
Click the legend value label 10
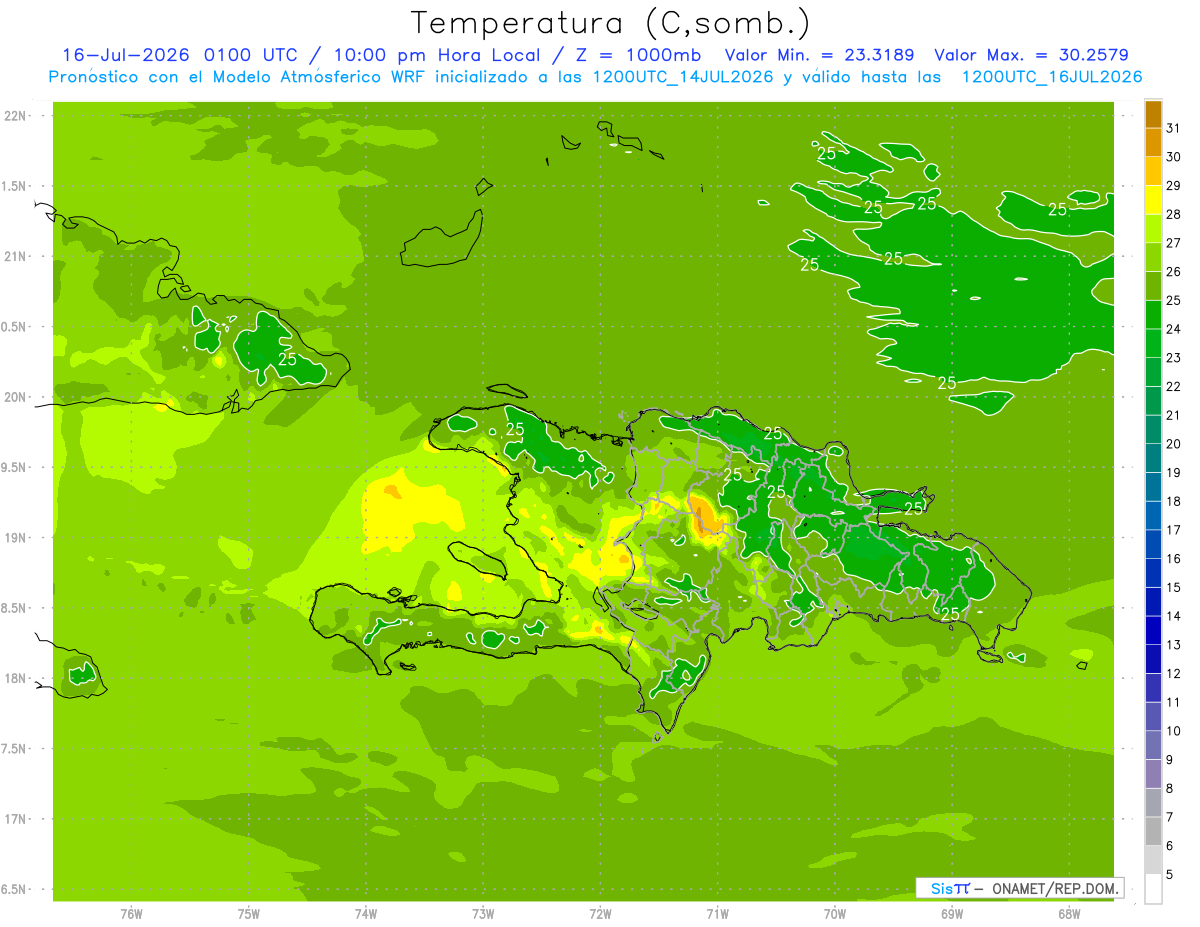click(1173, 732)
